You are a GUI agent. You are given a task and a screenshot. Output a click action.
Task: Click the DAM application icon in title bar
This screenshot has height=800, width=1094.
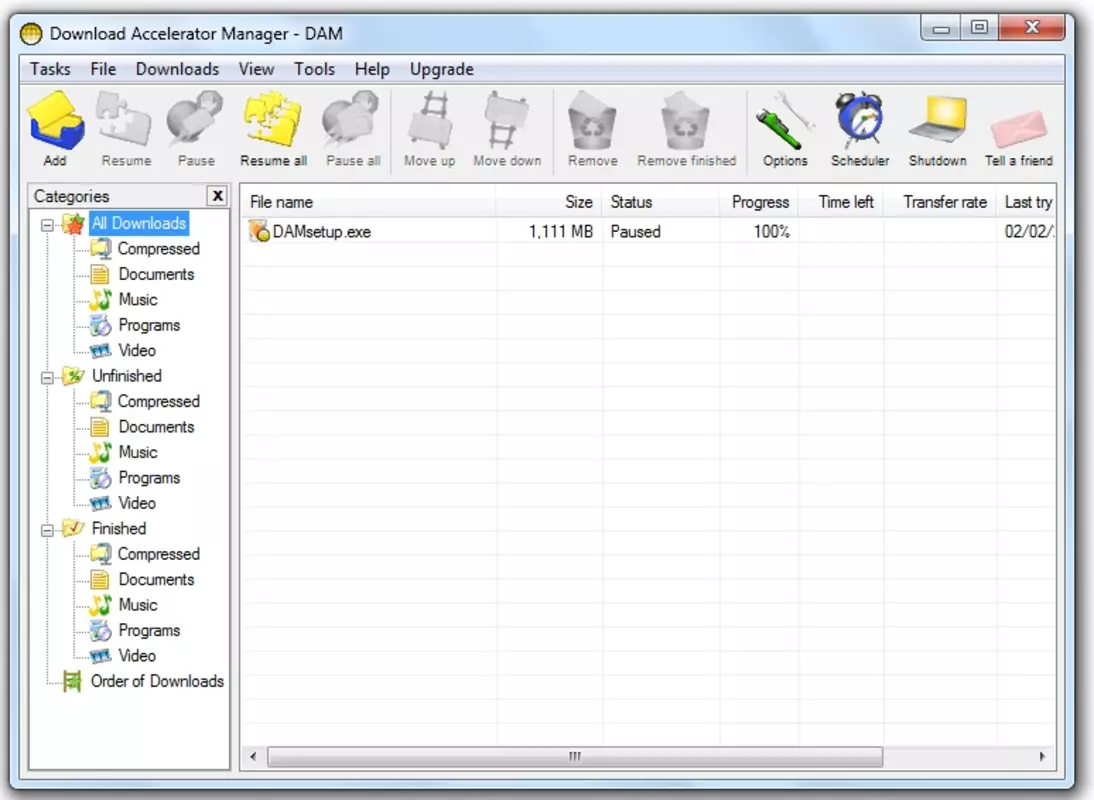click(x=31, y=33)
